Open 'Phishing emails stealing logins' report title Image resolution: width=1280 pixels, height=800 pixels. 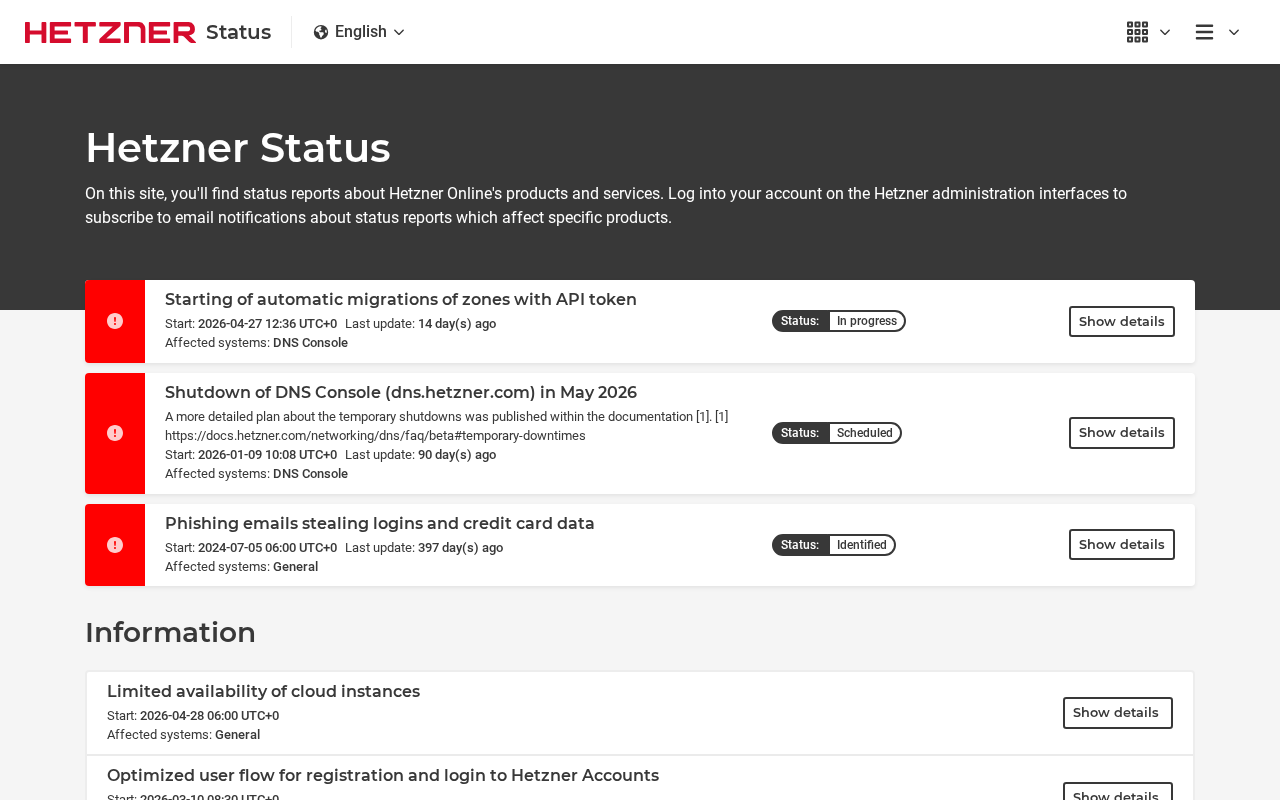click(x=380, y=524)
